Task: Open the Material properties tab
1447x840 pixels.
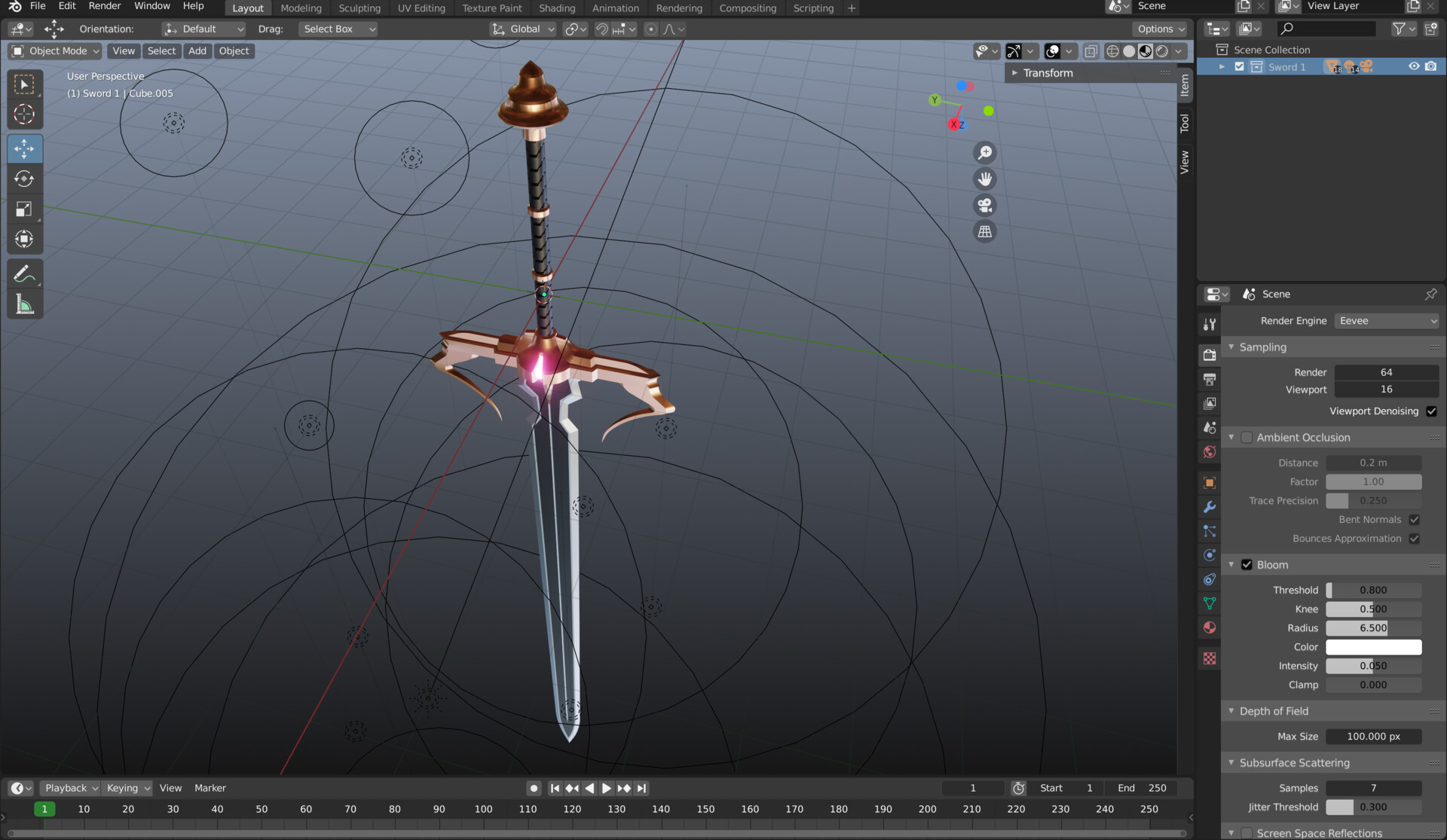Action: (x=1210, y=628)
